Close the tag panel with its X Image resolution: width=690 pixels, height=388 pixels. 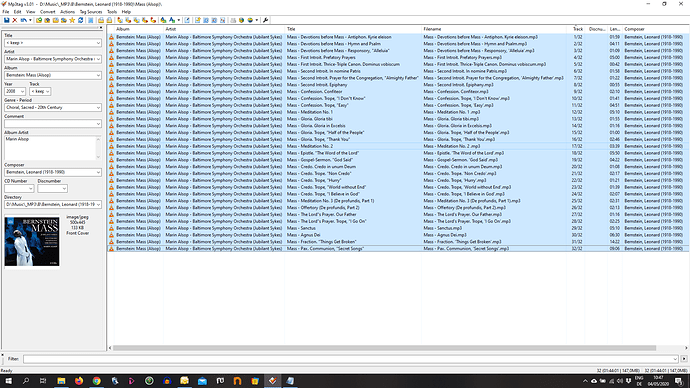coord(101,28)
